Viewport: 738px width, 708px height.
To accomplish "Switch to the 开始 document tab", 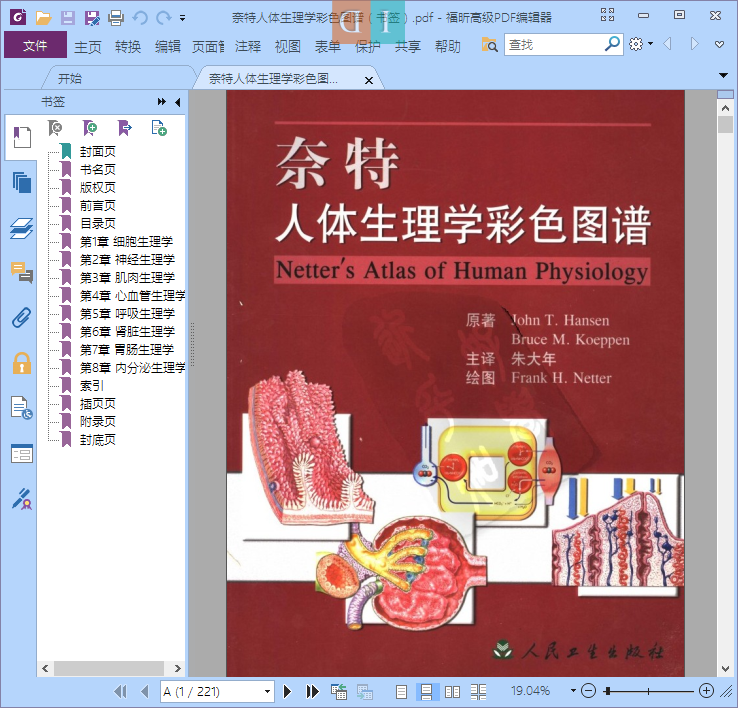I will (x=70, y=78).
